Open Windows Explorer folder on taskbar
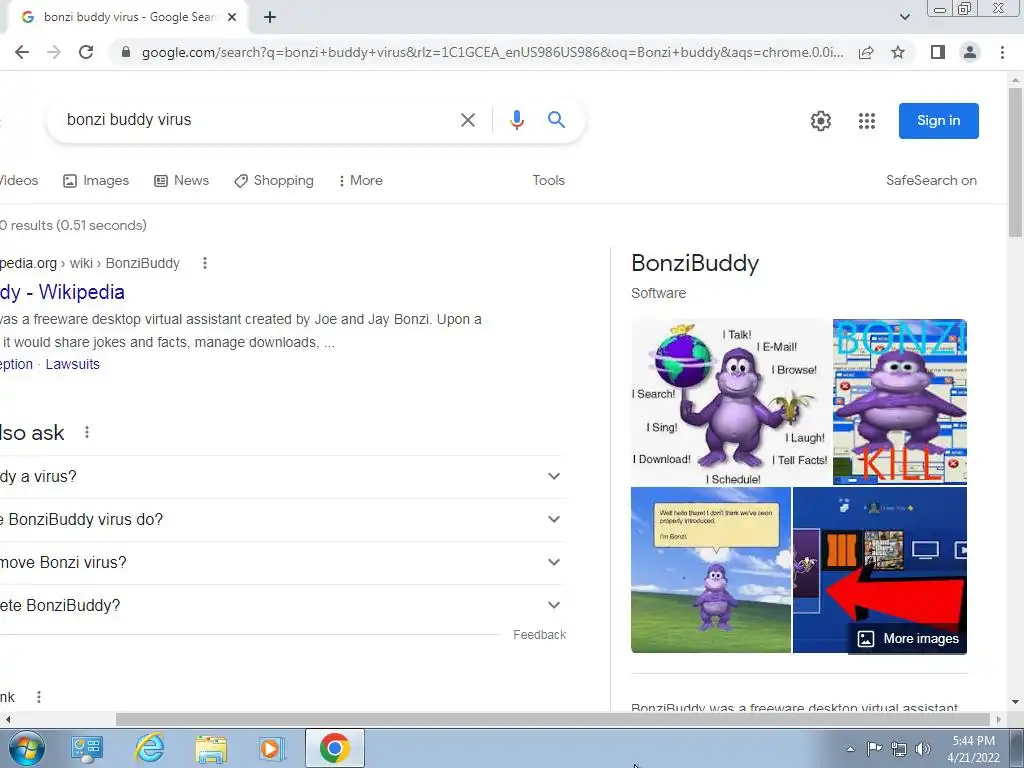This screenshot has width=1024, height=768. click(210, 748)
